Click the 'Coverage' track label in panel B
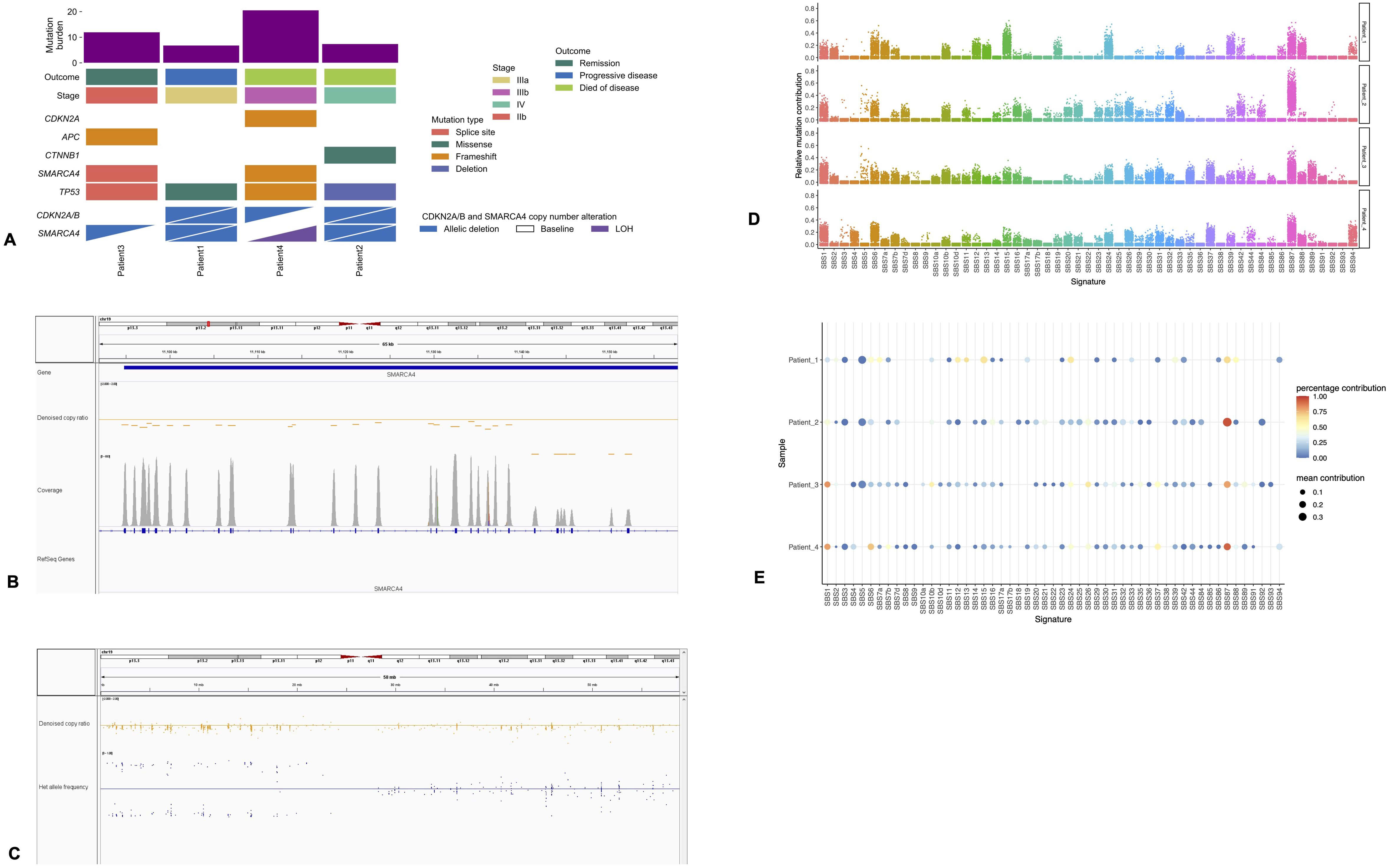Image resolution: width=1389 pixels, height=868 pixels. [49, 490]
